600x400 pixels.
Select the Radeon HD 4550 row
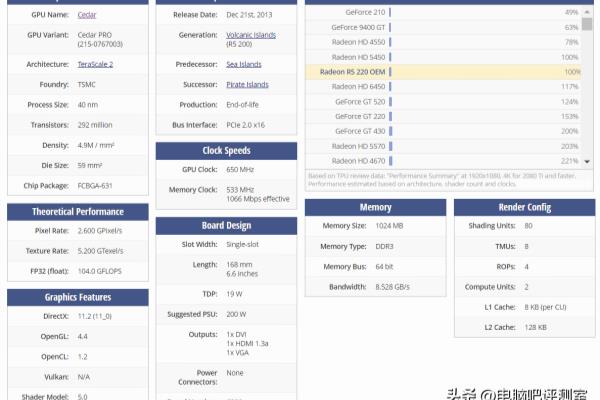[x=443, y=42]
